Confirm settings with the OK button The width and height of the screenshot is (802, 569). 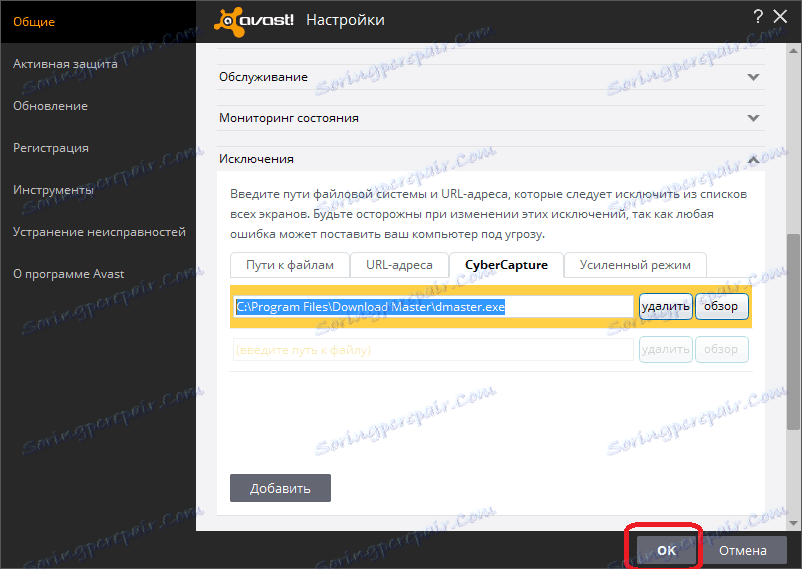click(666, 551)
